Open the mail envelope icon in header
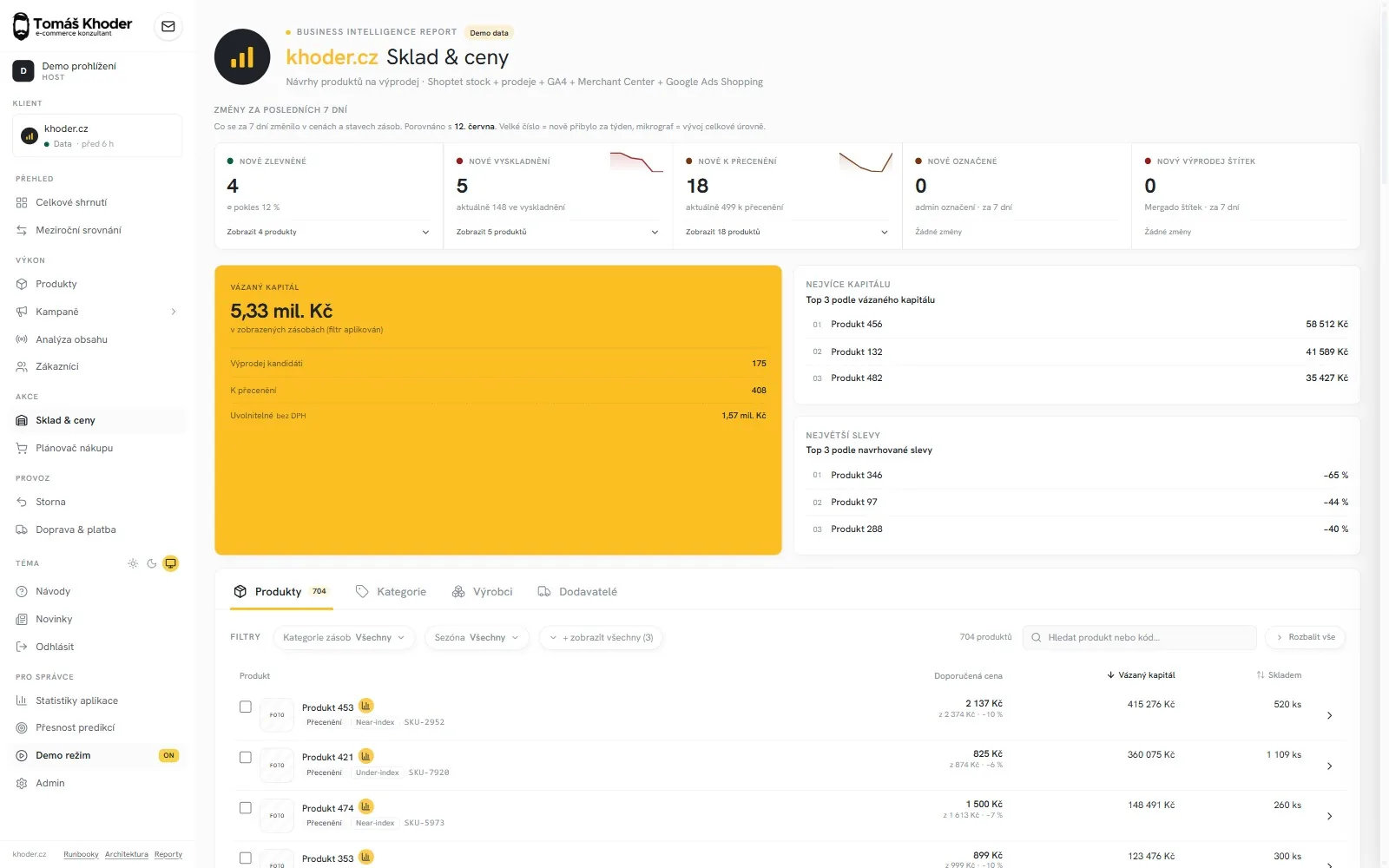Image resolution: width=1389 pixels, height=868 pixels. [168, 27]
